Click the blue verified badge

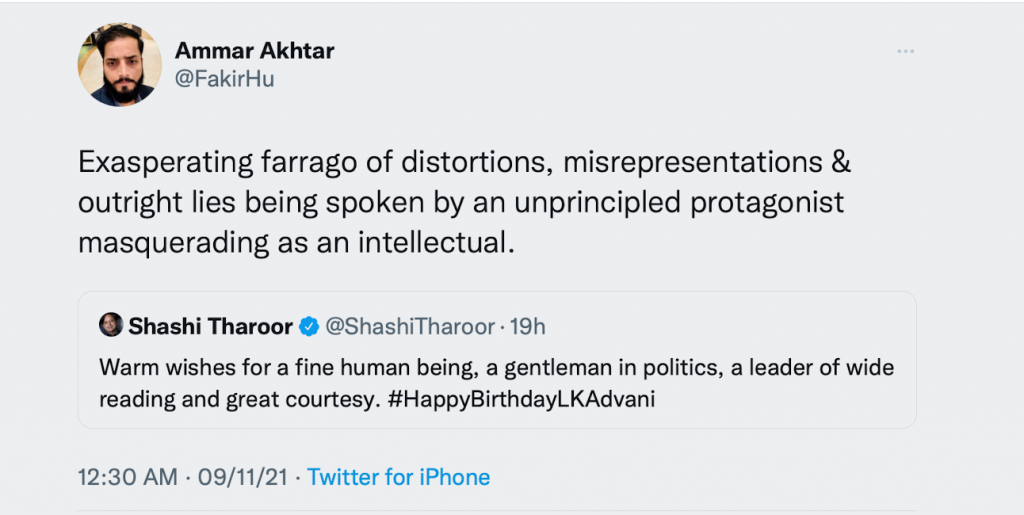point(310,327)
